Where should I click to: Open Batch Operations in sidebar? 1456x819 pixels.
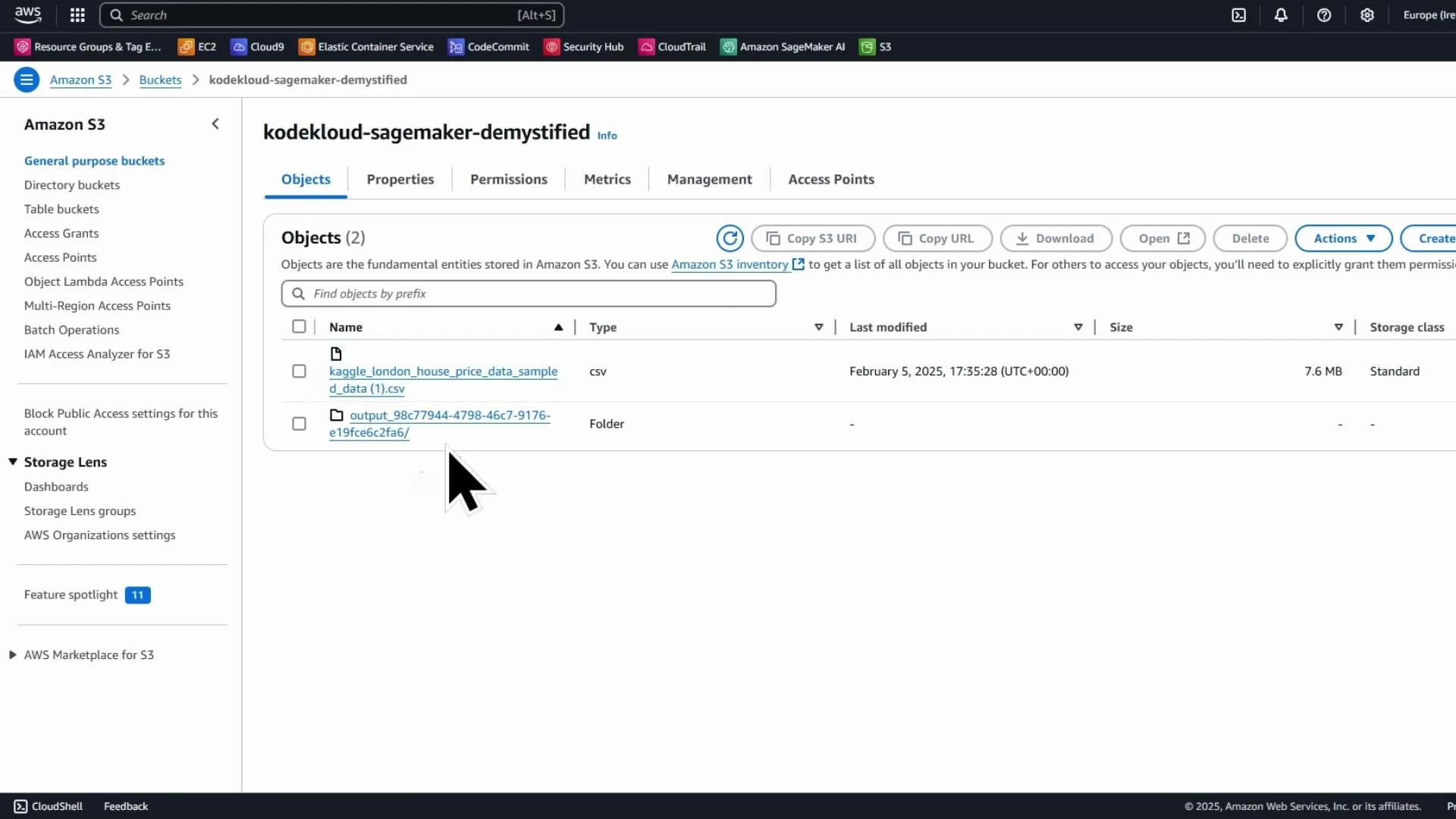pos(72,330)
